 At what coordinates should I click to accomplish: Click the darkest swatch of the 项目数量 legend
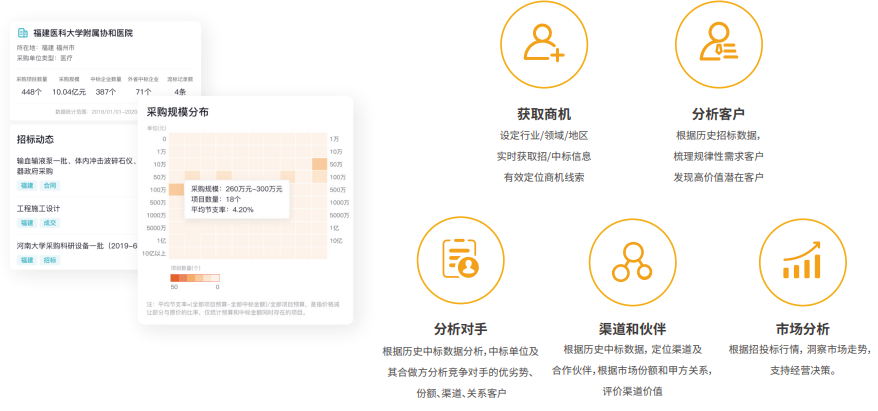point(174,278)
